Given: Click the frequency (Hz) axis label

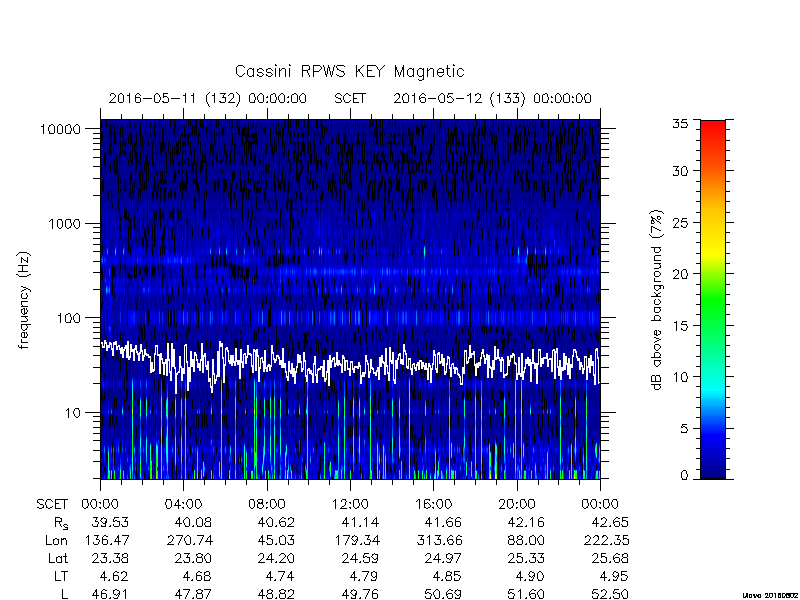Looking at the screenshot, I should [x=23, y=300].
